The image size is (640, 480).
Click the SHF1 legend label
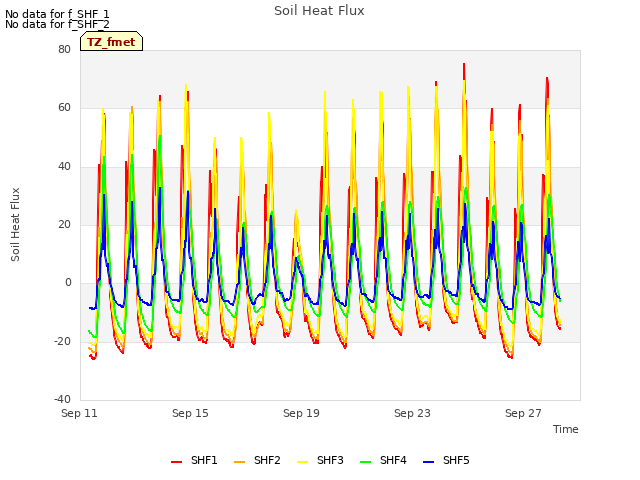click(204, 460)
